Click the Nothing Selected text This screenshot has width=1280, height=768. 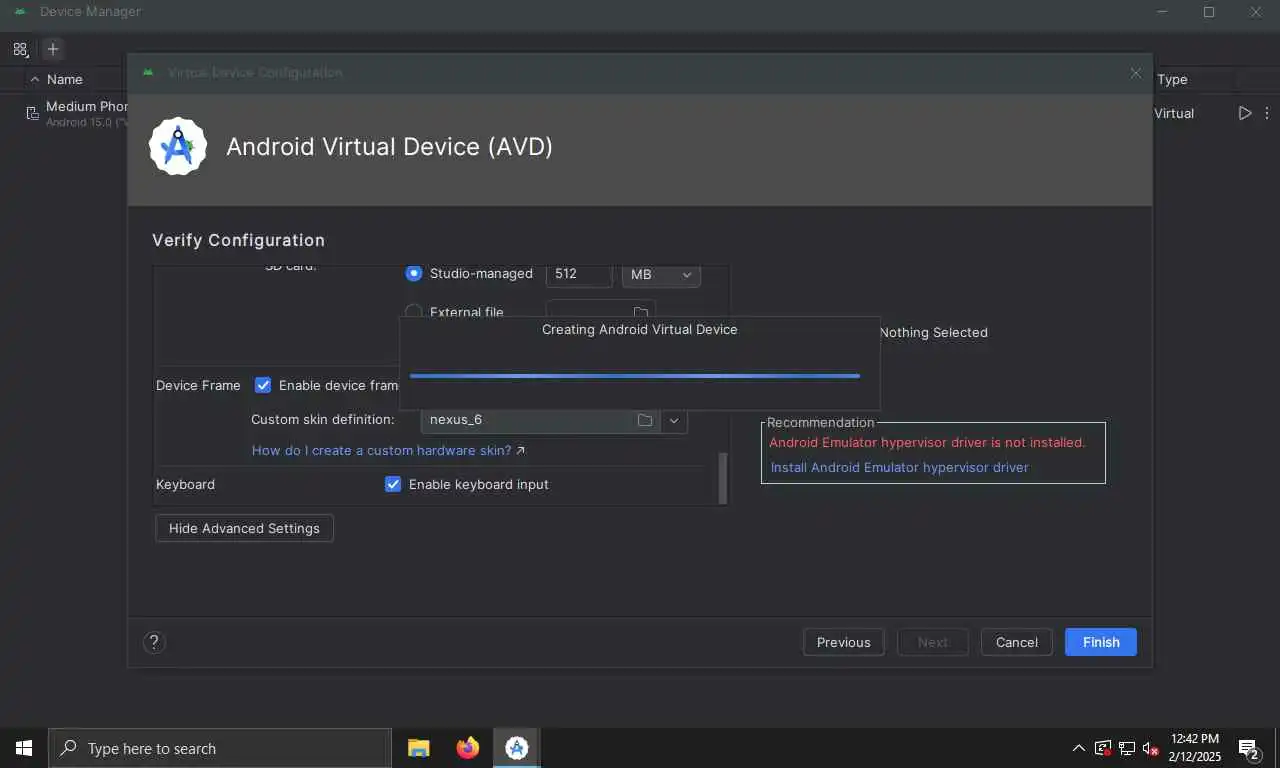[x=933, y=332]
